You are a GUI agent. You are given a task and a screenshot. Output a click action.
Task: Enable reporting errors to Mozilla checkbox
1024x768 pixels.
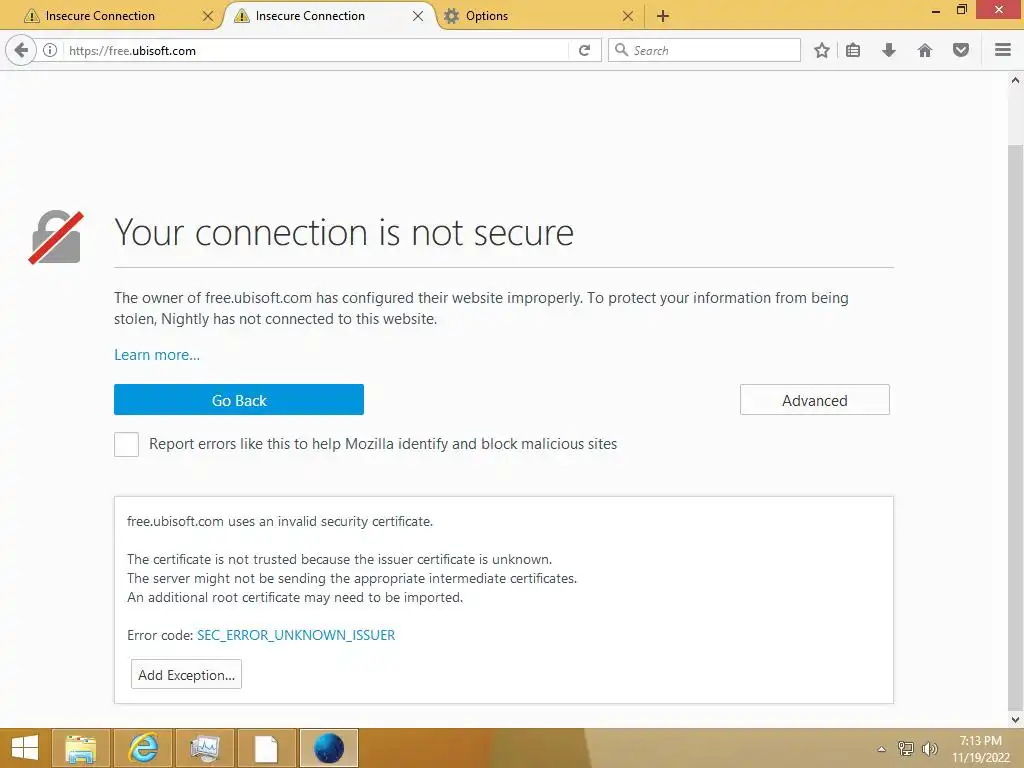click(x=127, y=444)
